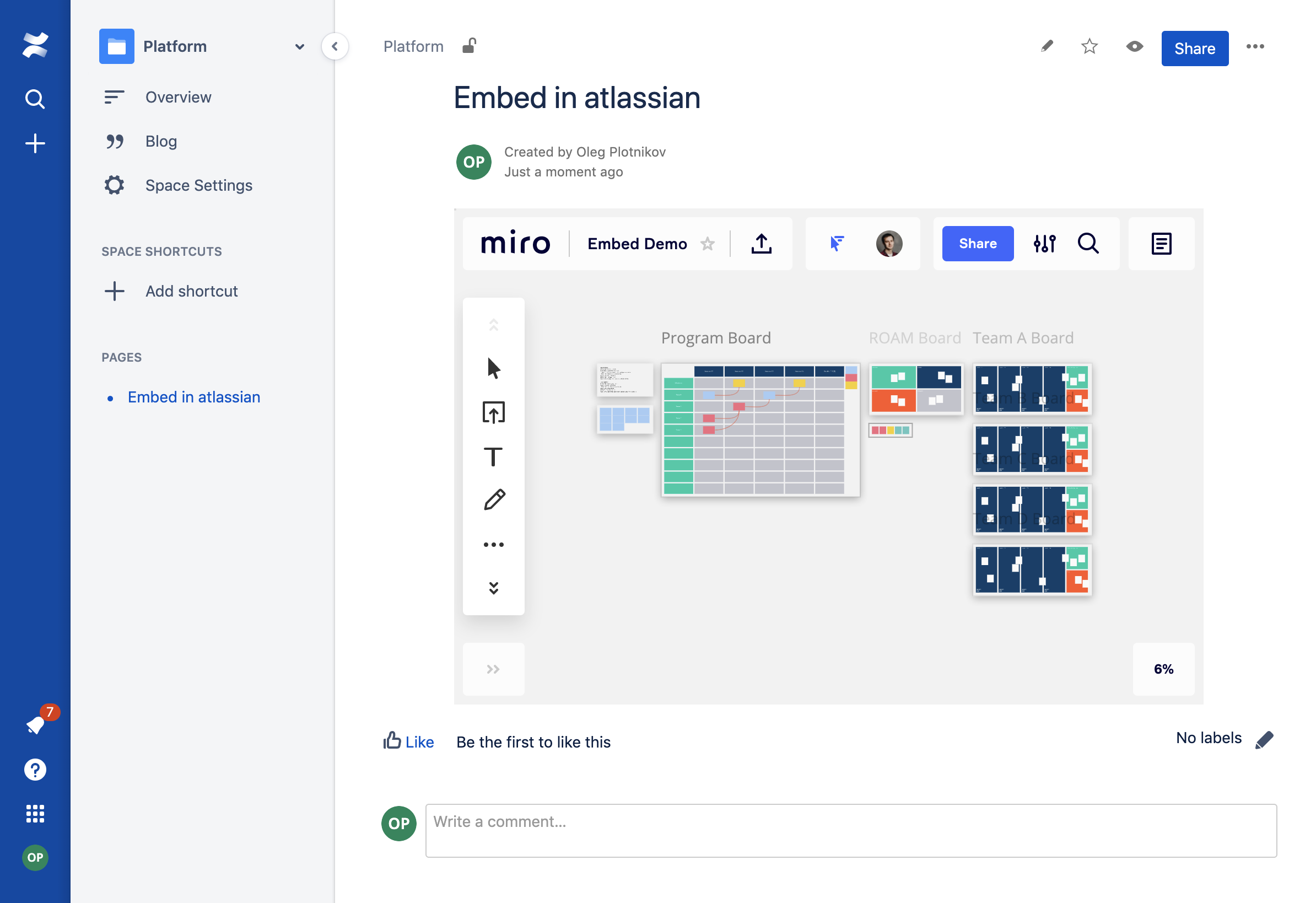Open the Overview sidebar item
Screen dimensions: 1316x903
(178, 98)
